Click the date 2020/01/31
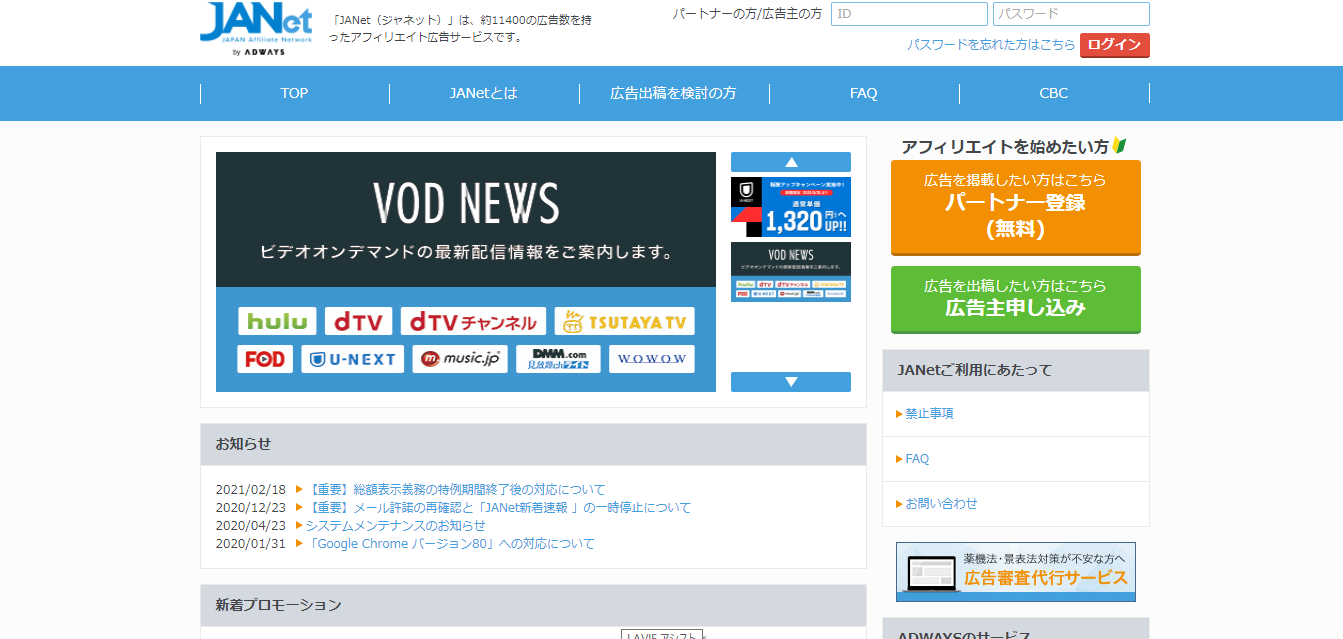Viewport: 1343px width, 639px height. pyautogui.click(x=251, y=543)
